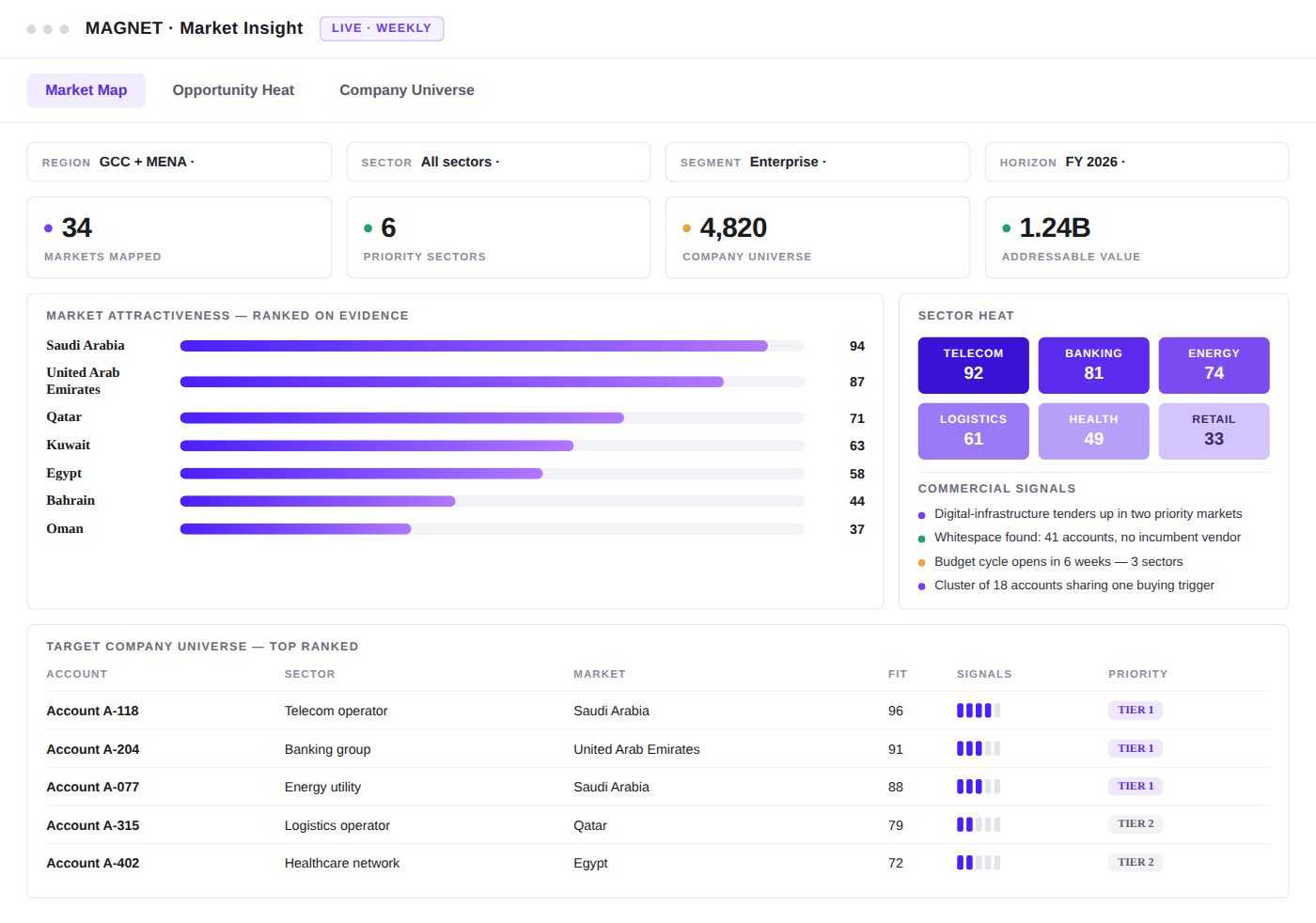Open Account A-402 row
1316x923 pixels.
(x=658, y=863)
